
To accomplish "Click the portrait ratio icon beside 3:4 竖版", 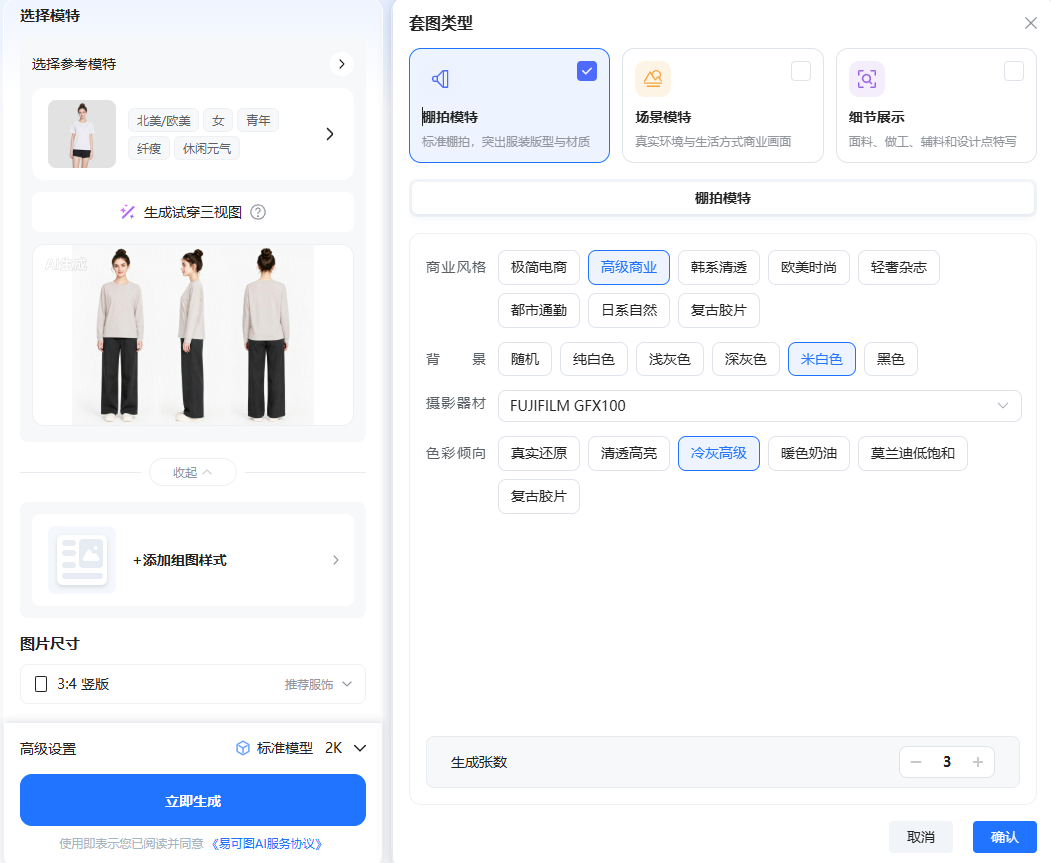I will 41,684.
